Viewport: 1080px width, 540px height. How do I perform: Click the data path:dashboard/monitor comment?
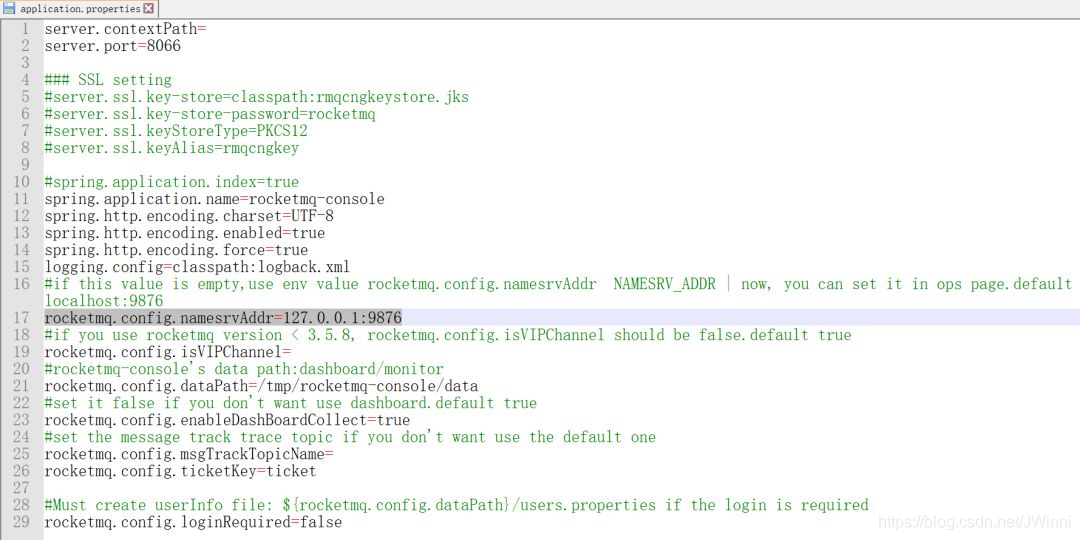244,368
